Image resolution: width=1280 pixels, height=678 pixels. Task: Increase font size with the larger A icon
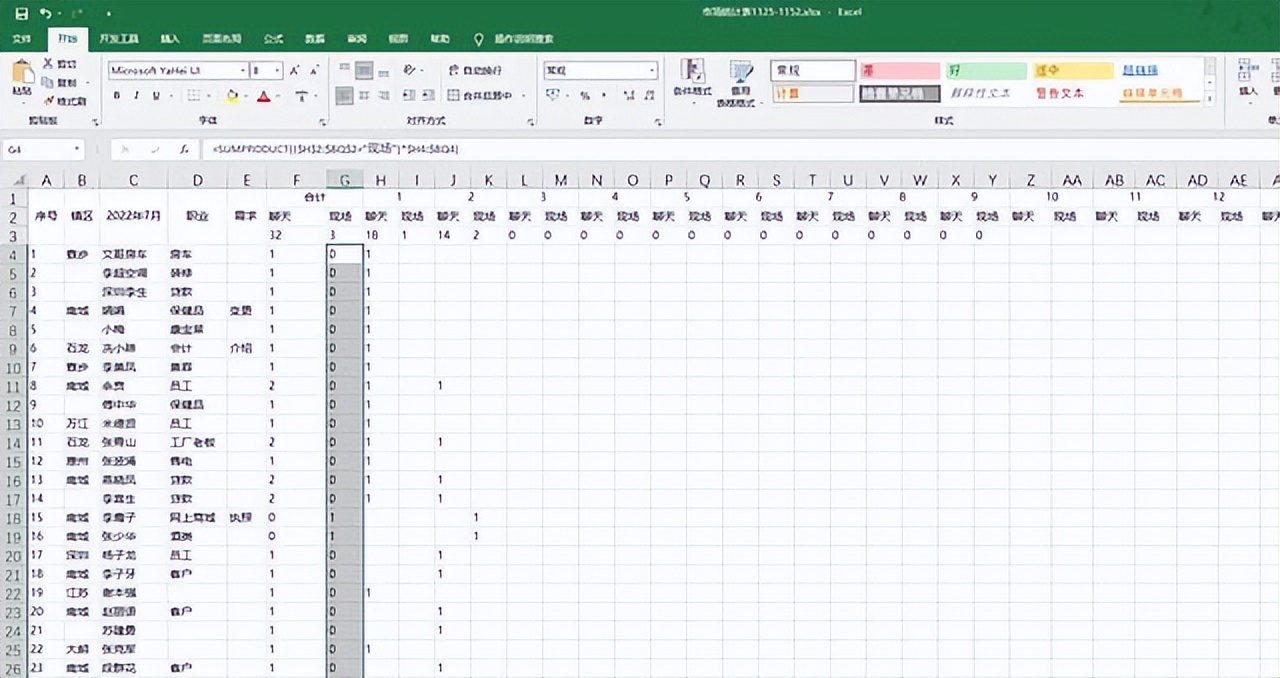click(x=295, y=71)
